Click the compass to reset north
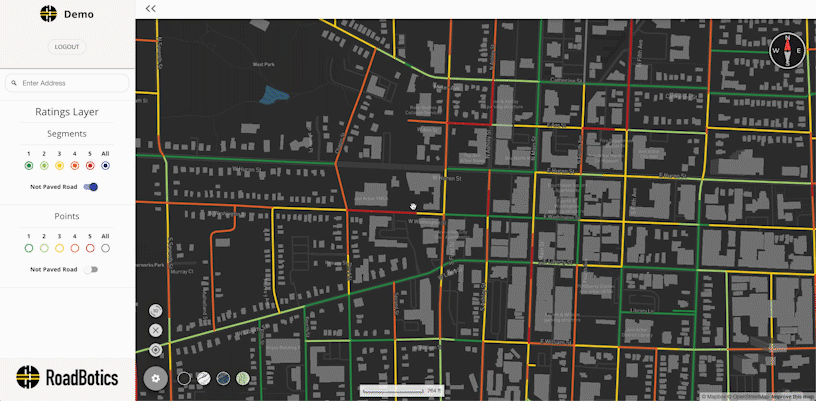Screen dimensions: 816x401 (x=786, y=48)
